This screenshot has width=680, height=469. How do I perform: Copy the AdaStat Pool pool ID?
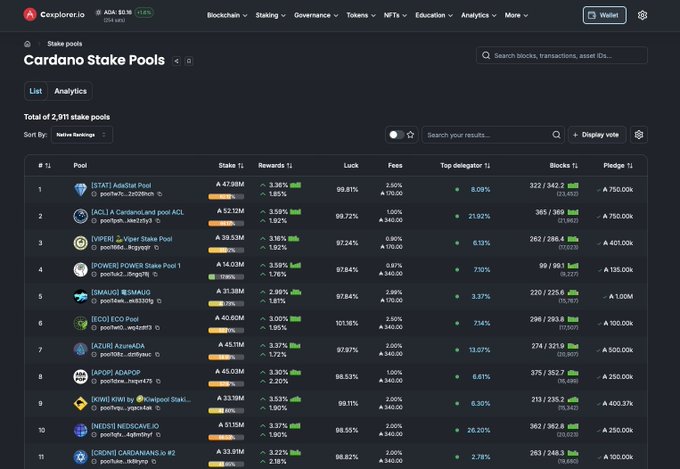point(160,194)
